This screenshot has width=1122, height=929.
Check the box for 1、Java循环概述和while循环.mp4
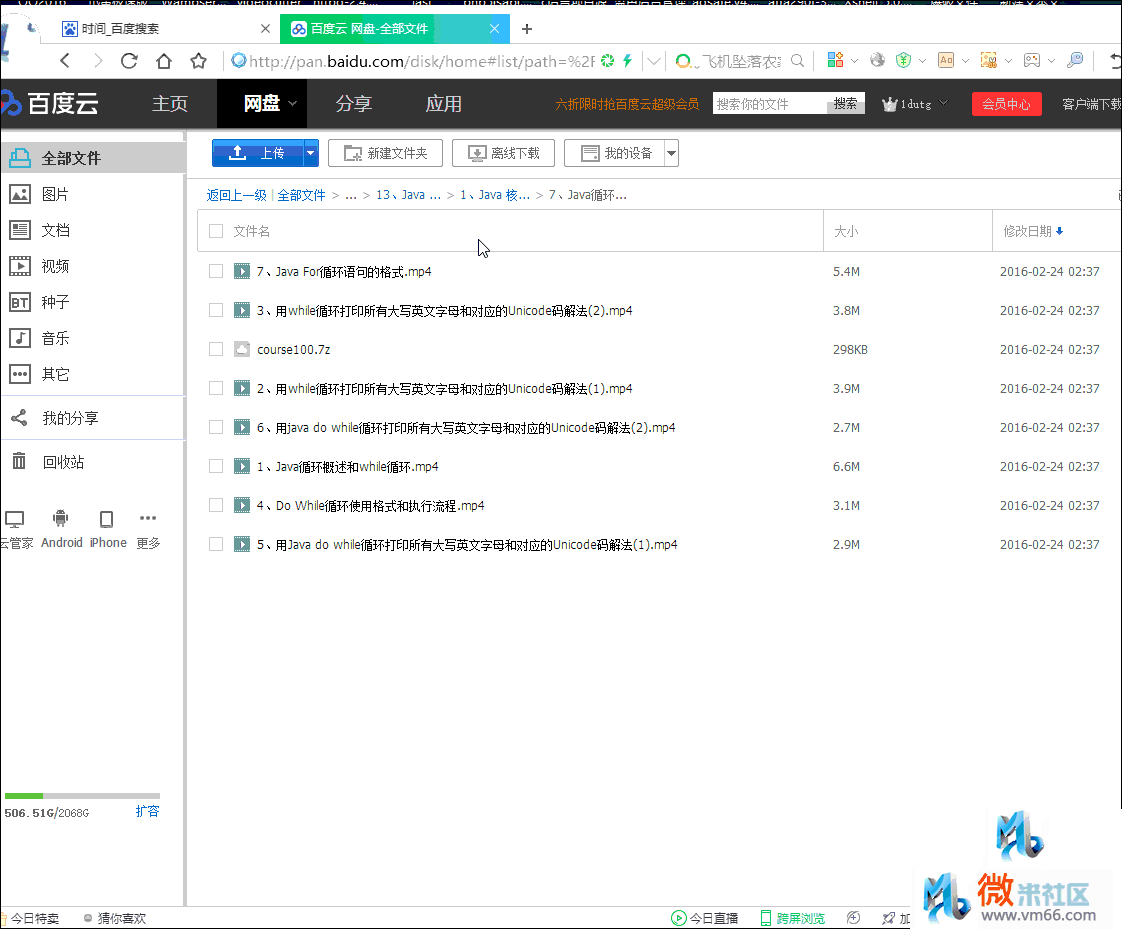[215, 466]
